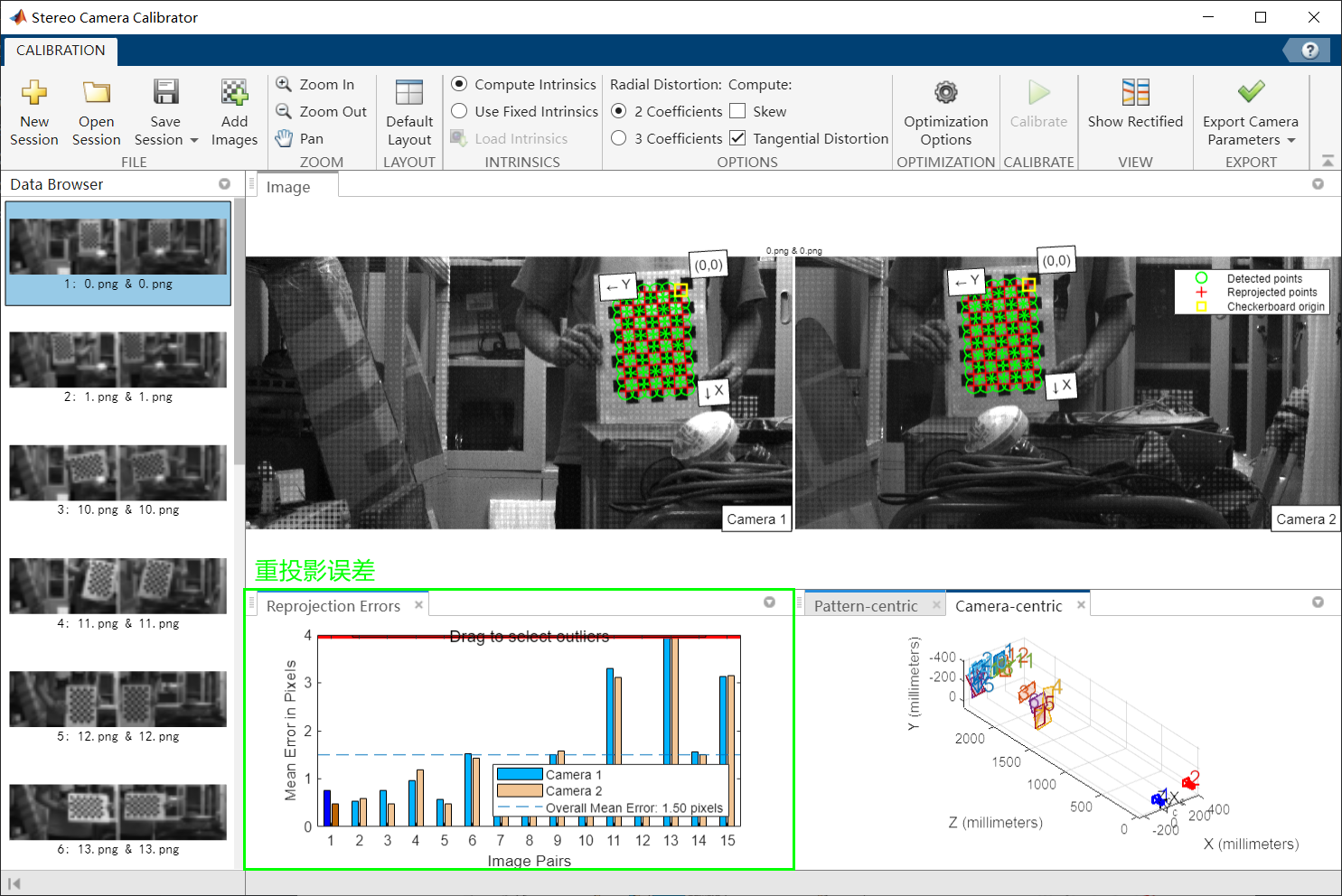
Task: Toggle Tangential Distortion checkbox
Action: pyautogui.click(x=737, y=138)
